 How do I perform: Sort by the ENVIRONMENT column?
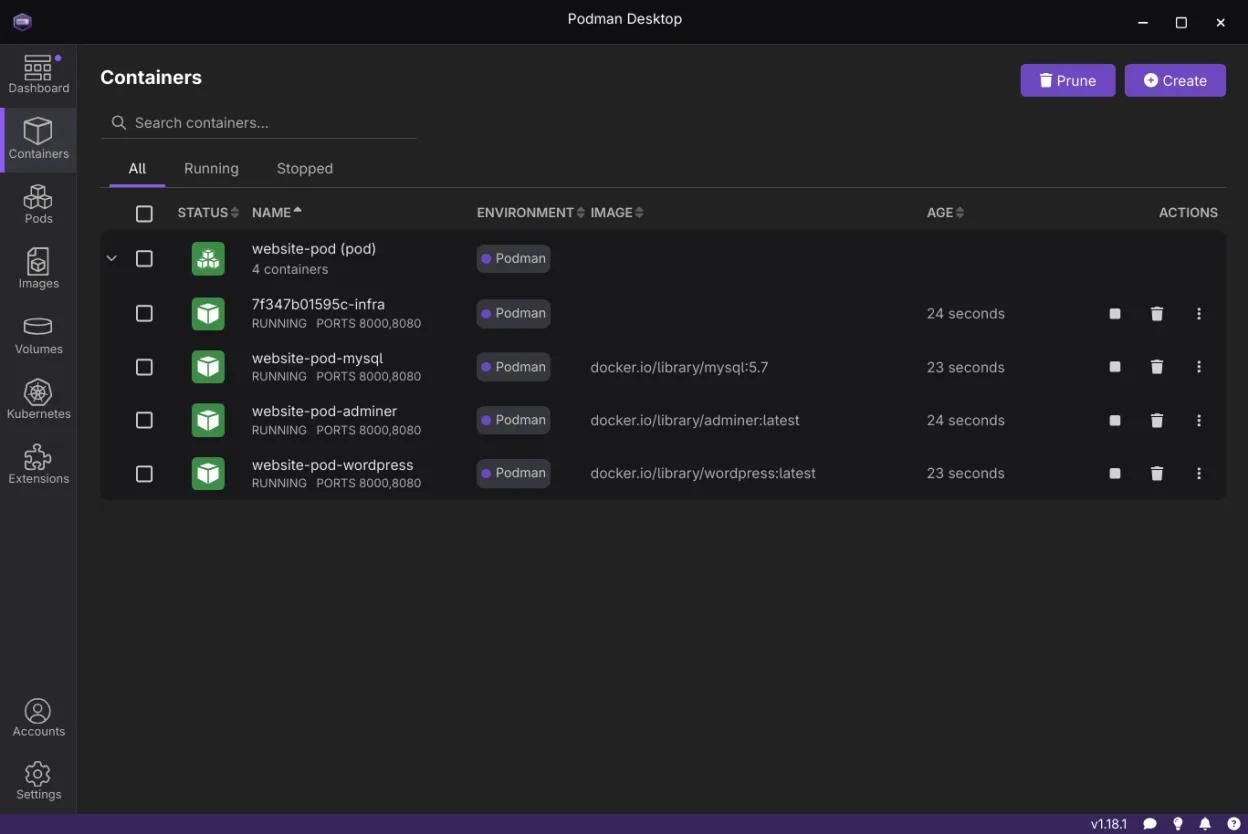pos(531,213)
